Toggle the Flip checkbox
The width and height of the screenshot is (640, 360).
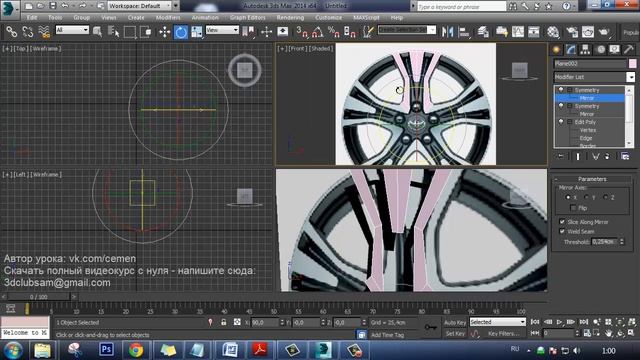point(573,208)
